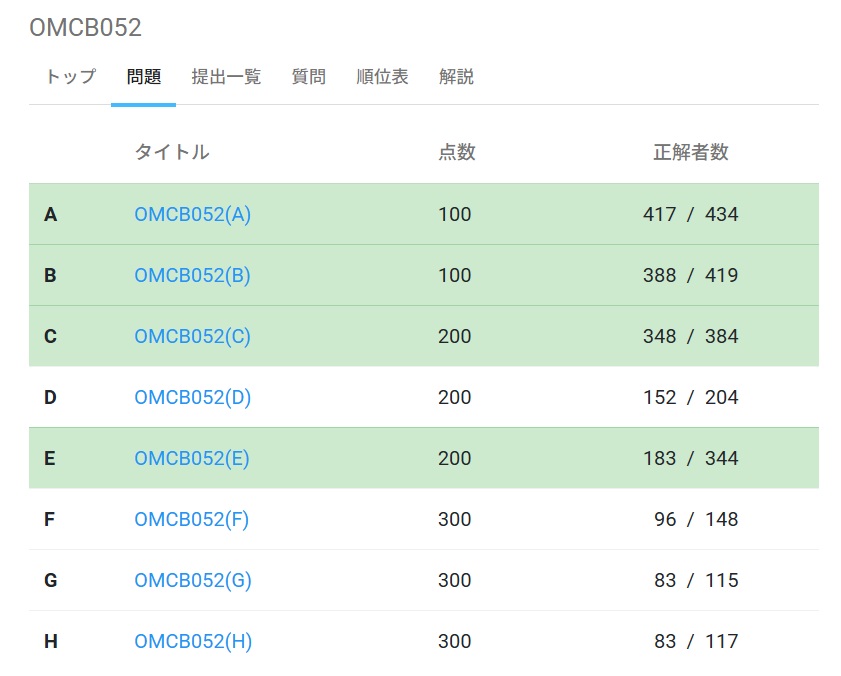Switch to the 質問 tab
The width and height of the screenshot is (841, 676).
308,77
